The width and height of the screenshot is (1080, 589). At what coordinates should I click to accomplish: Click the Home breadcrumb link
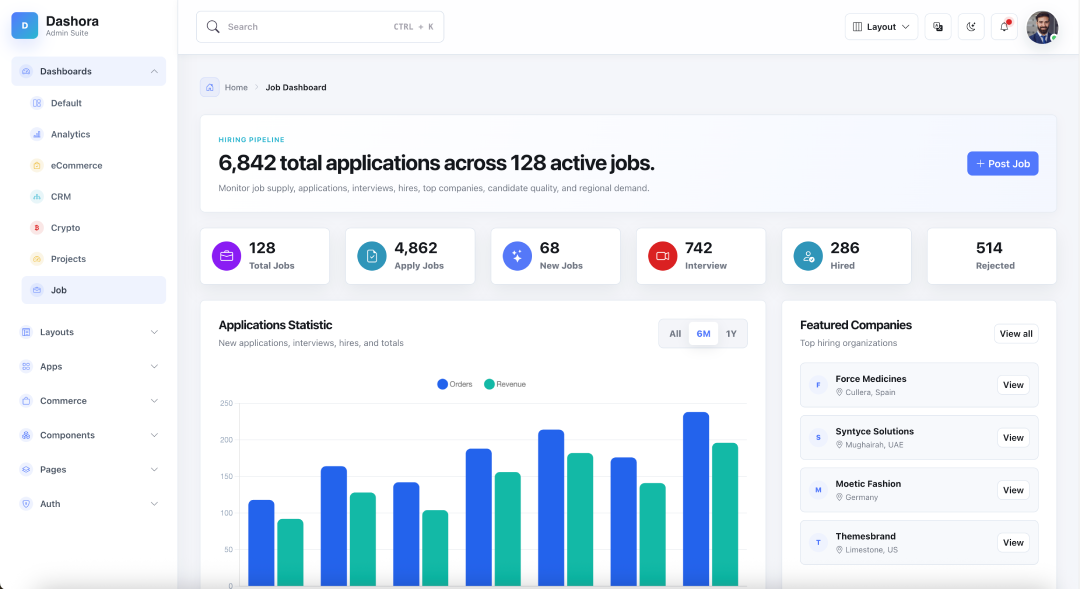[236, 87]
